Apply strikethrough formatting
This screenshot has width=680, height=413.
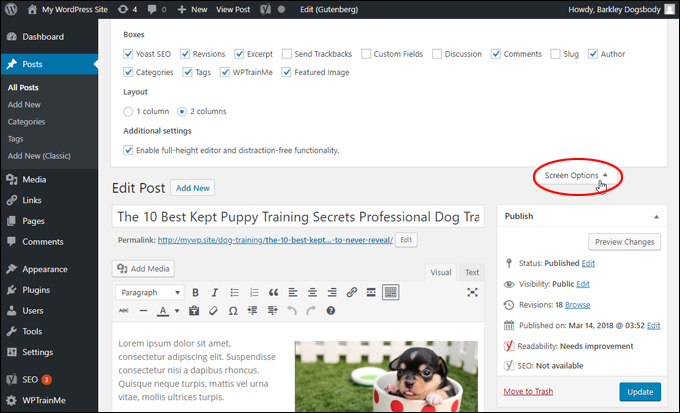[124, 311]
